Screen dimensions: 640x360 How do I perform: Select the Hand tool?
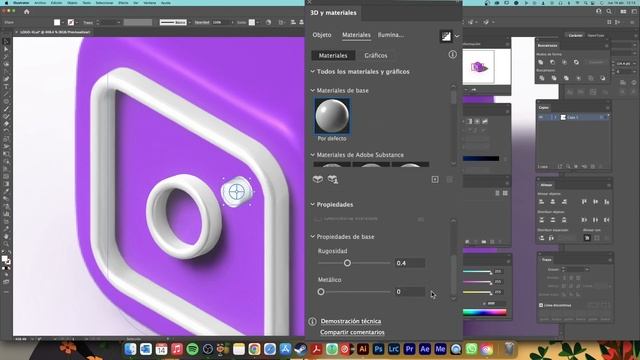(x=6, y=236)
